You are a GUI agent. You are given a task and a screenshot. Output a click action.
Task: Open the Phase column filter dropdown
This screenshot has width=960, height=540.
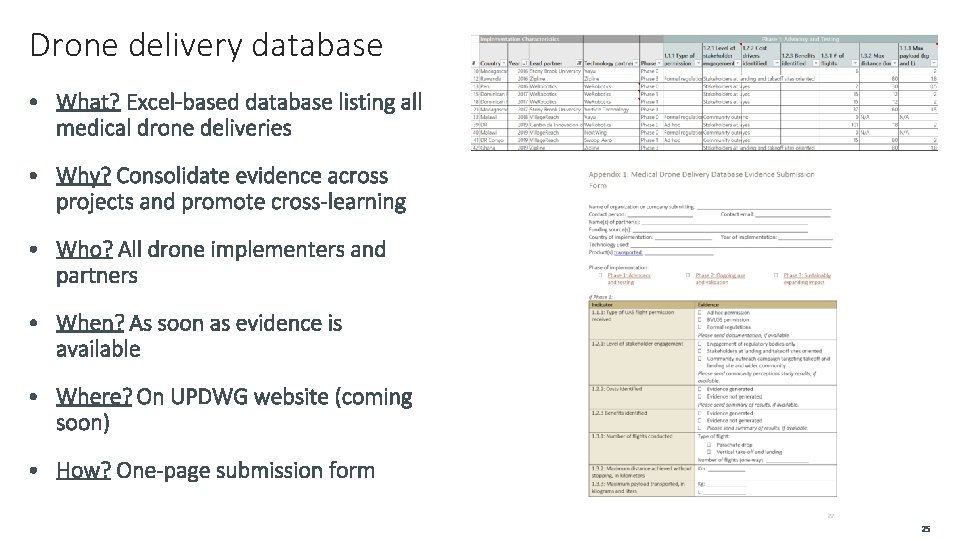click(659, 63)
